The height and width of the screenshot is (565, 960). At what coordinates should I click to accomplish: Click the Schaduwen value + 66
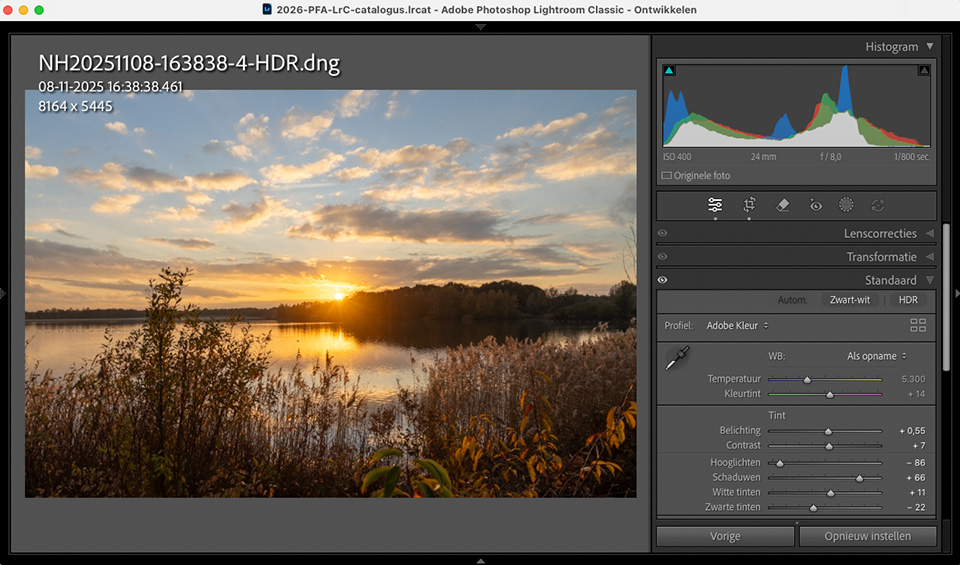point(916,477)
